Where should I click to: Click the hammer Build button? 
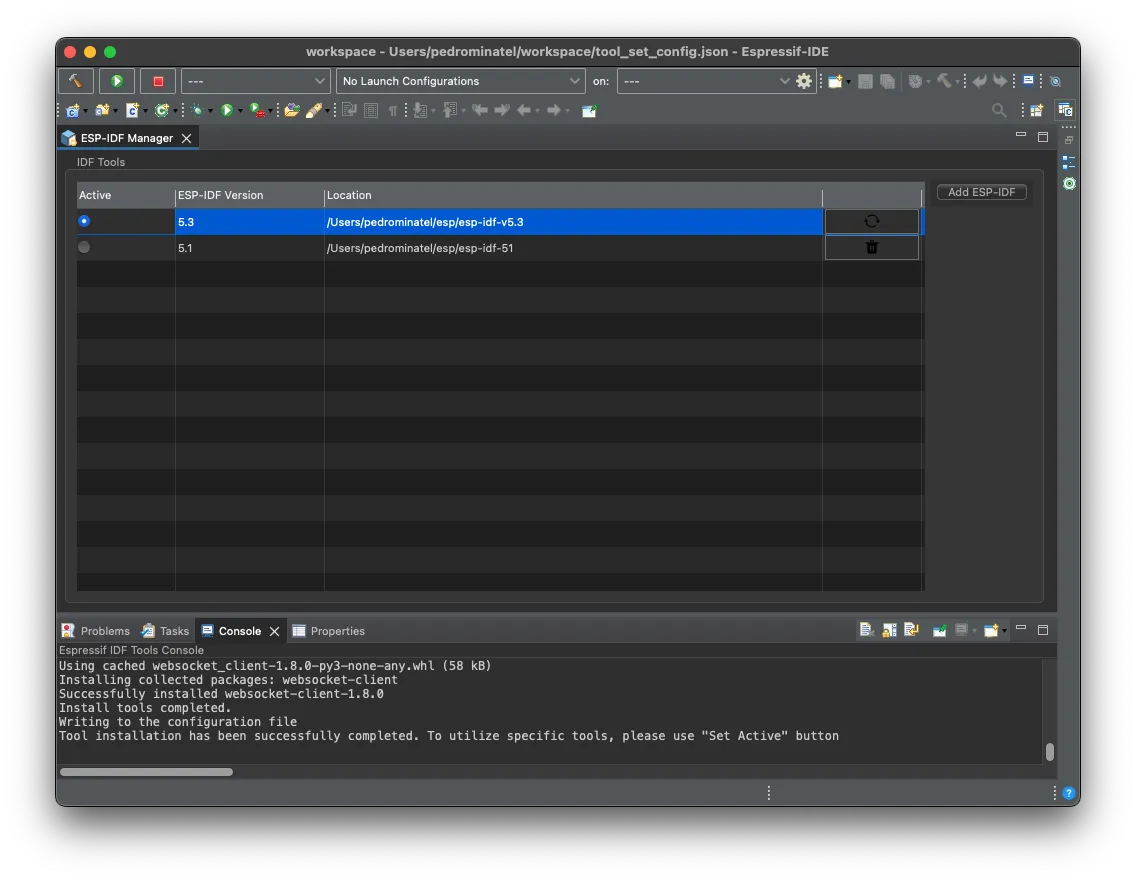coord(76,81)
